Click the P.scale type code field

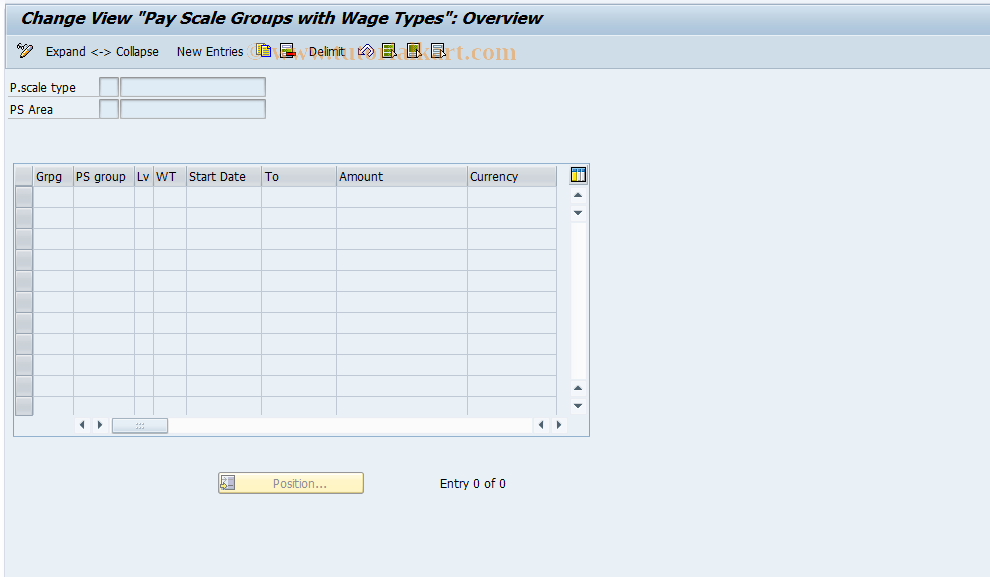coord(109,87)
